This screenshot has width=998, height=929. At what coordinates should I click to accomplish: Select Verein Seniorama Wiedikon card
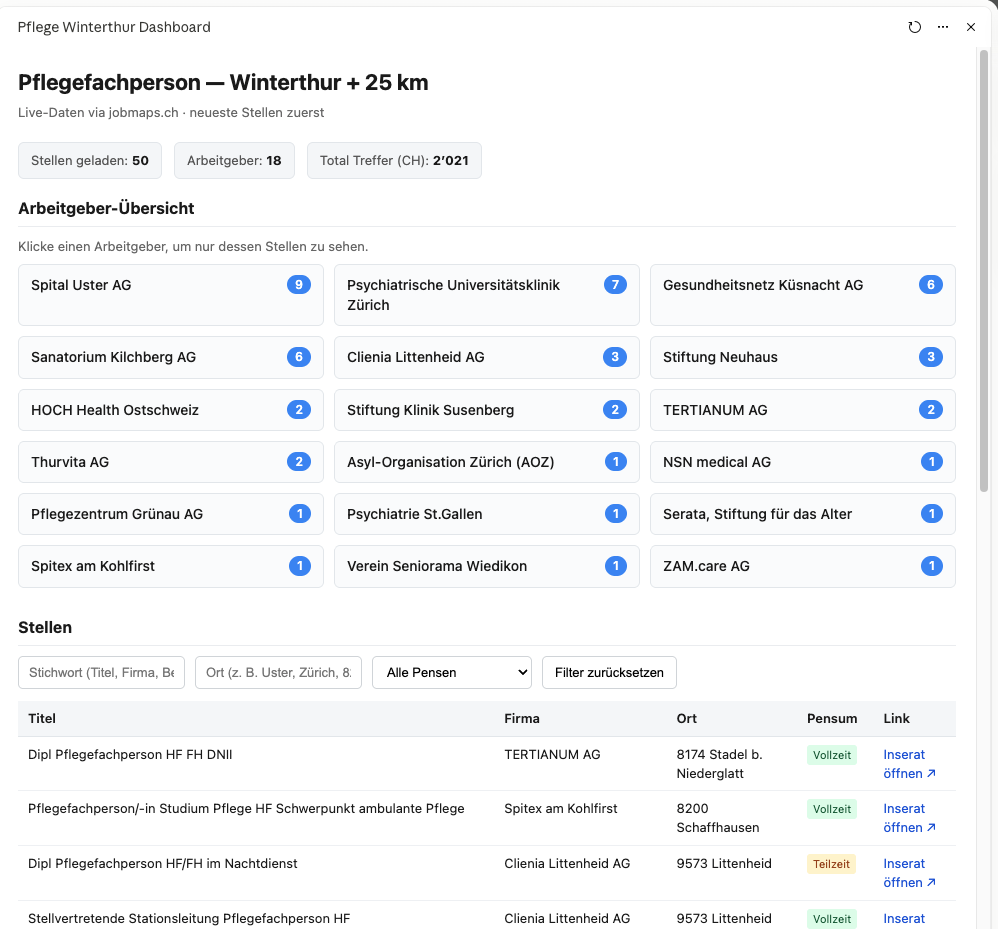pos(487,566)
